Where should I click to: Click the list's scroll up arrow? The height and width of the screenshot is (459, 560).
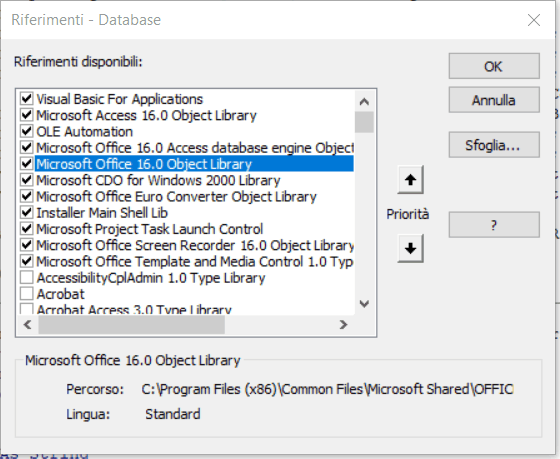point(364,102)
